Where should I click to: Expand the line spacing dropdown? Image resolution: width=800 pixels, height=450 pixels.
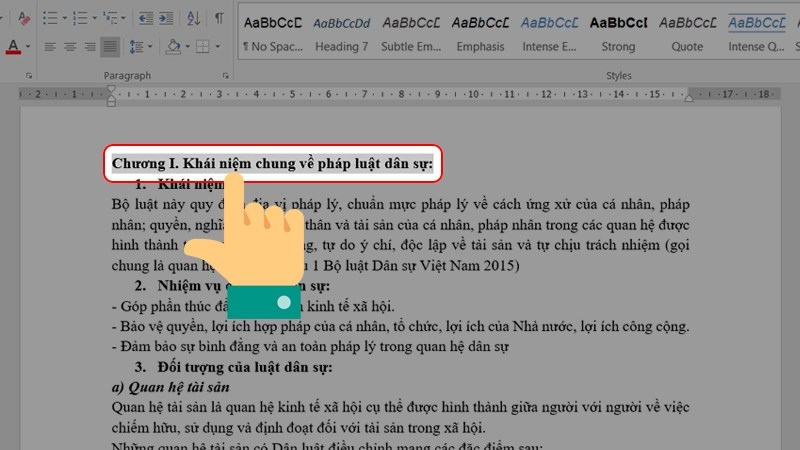coord(151,47)
